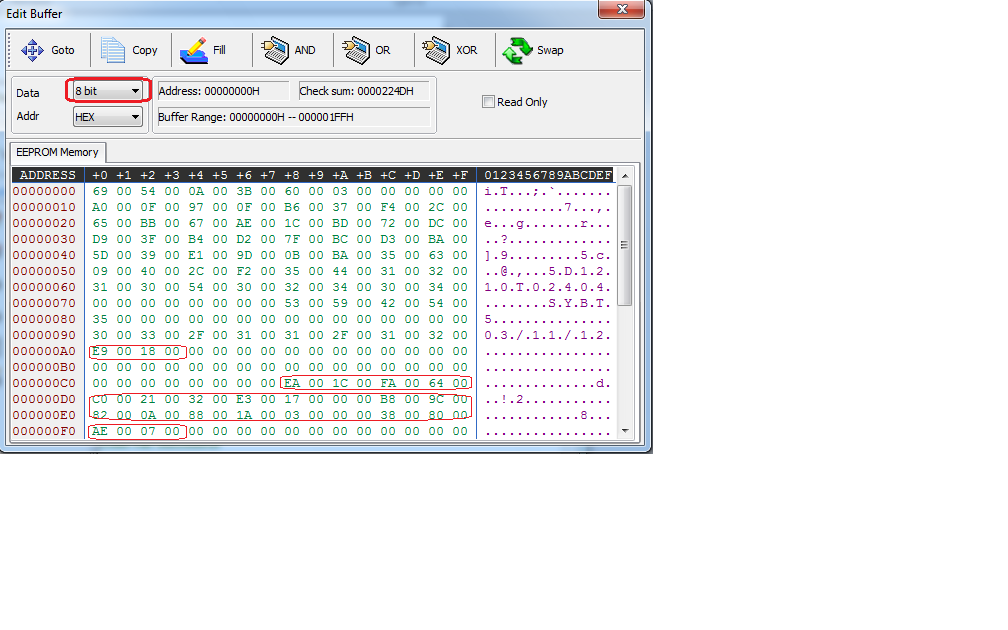This screenshot has height=630, width=1008.
Task: Open the Data 8 bit dropdown
Action: point(108,91)
